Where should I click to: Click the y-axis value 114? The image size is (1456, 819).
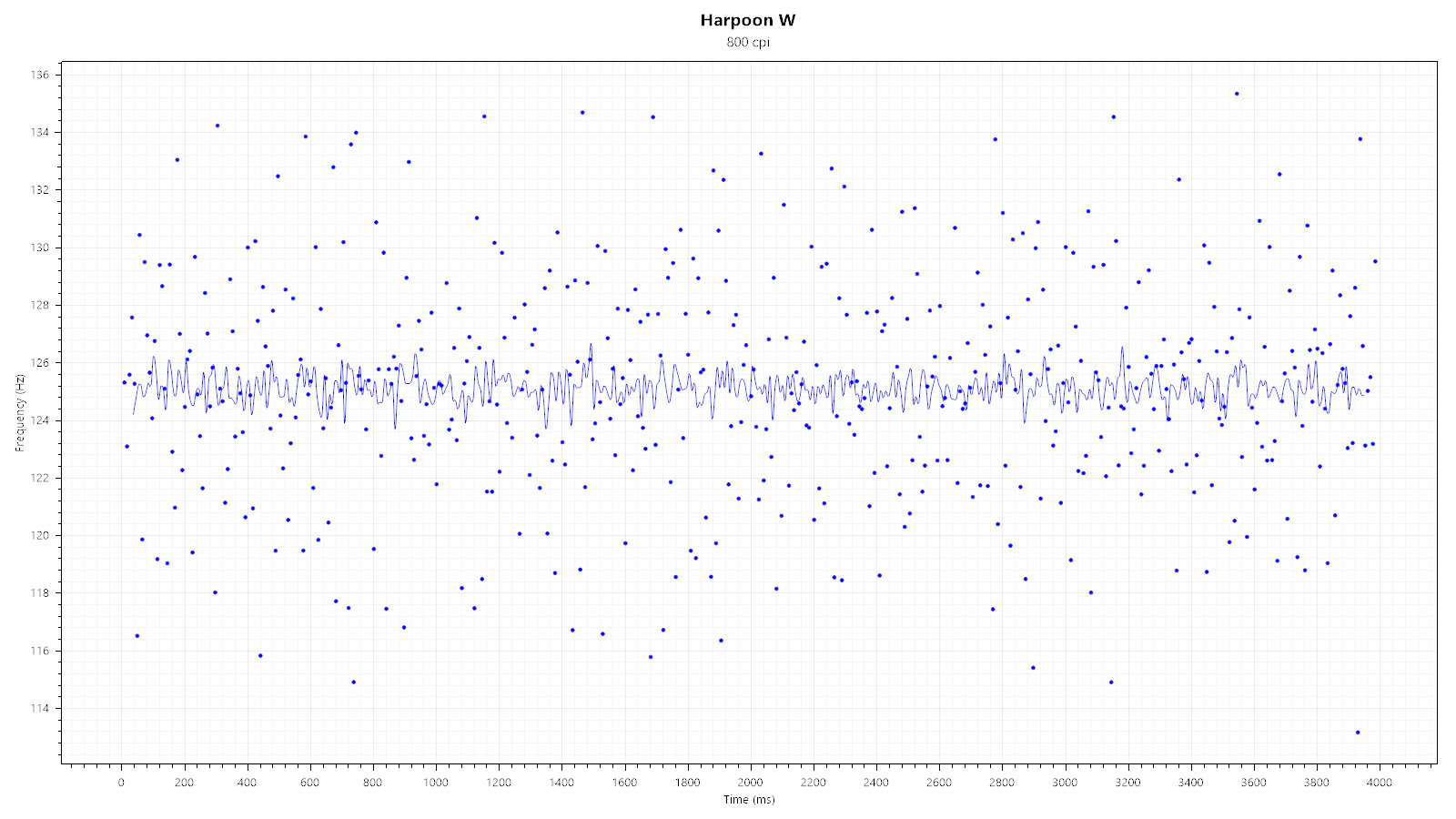pyautogui.click(x=40, y=708)
